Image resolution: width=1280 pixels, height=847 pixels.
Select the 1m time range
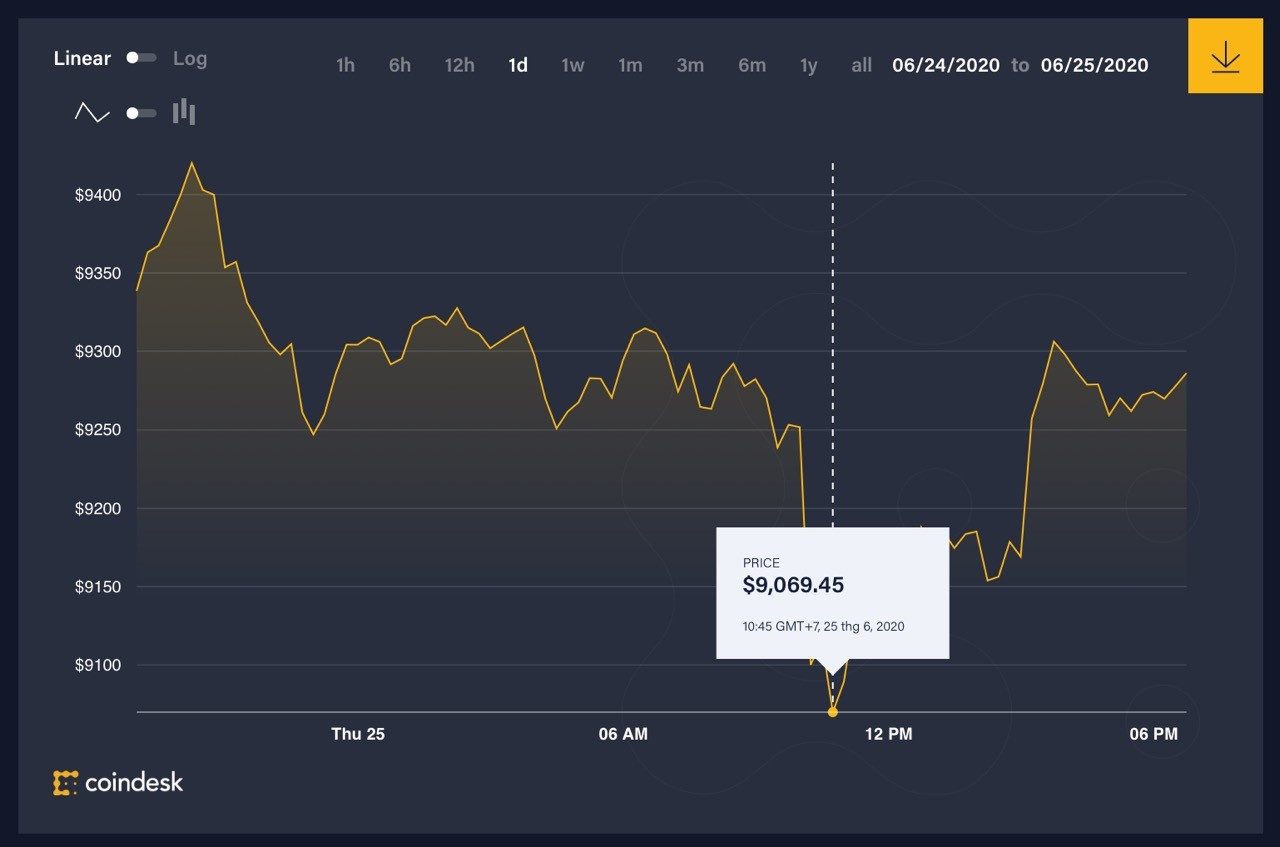pyautogui.click(x=630, y=65)
